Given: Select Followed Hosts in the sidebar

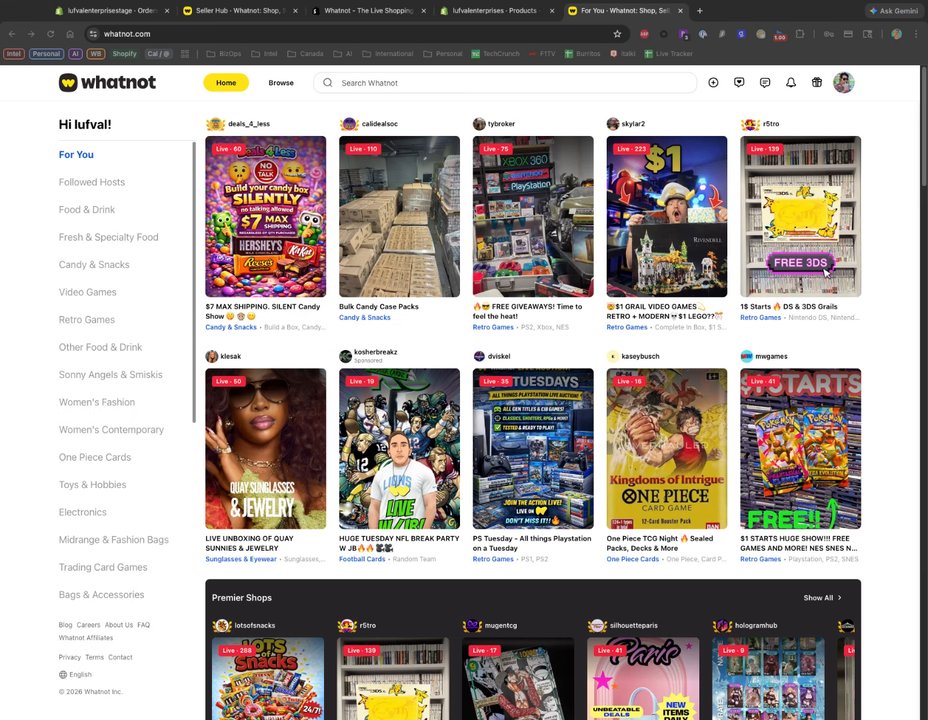Looking at the screenshot, I should coord(92,182).
